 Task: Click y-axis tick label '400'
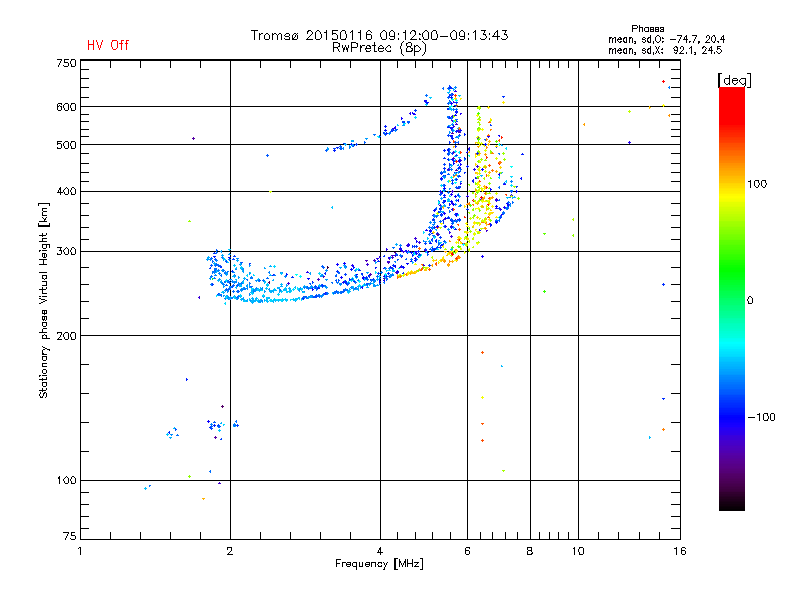point(66,192)
